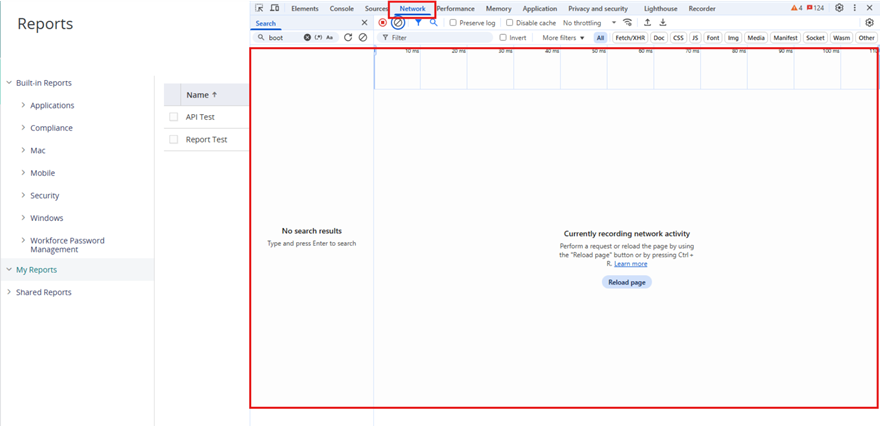Close the Search pane
Image resolution: width=880 pixels, height=426 pixels.
tap(364, 23)
